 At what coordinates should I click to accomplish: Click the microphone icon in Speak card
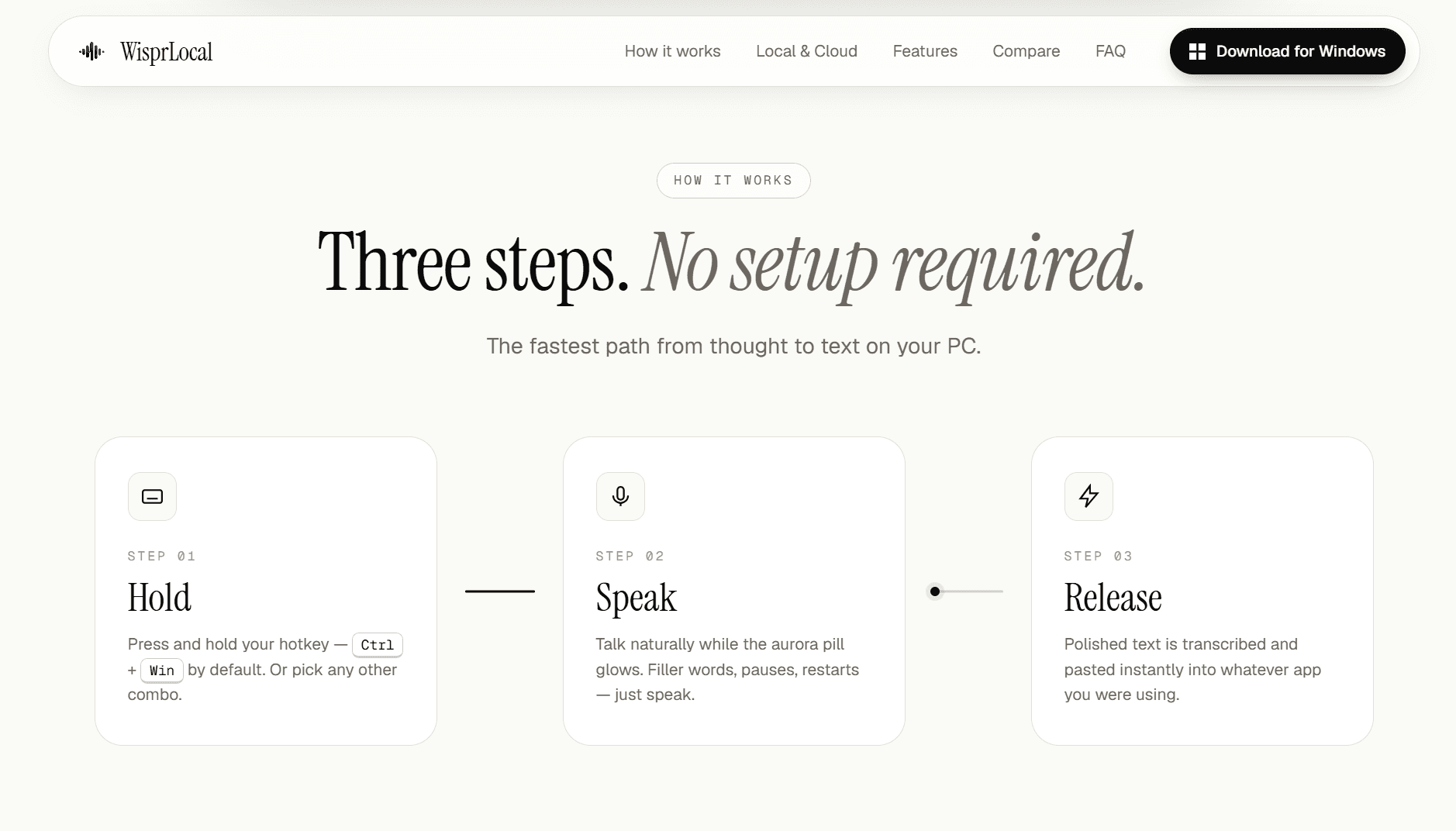coord(620,496)
